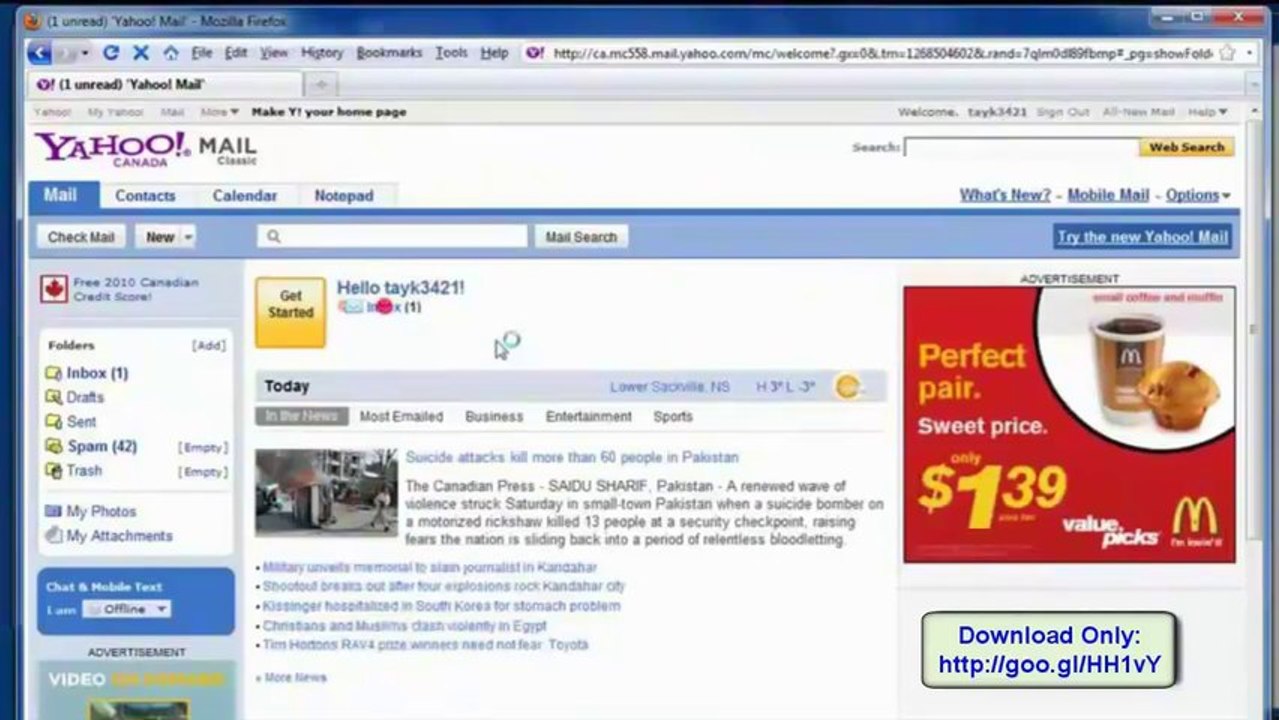The height and width of the screenshot is (720, 1279).
Task: Click inside the mail search input field
Action: pyautogui.click(x=392, y=236)
